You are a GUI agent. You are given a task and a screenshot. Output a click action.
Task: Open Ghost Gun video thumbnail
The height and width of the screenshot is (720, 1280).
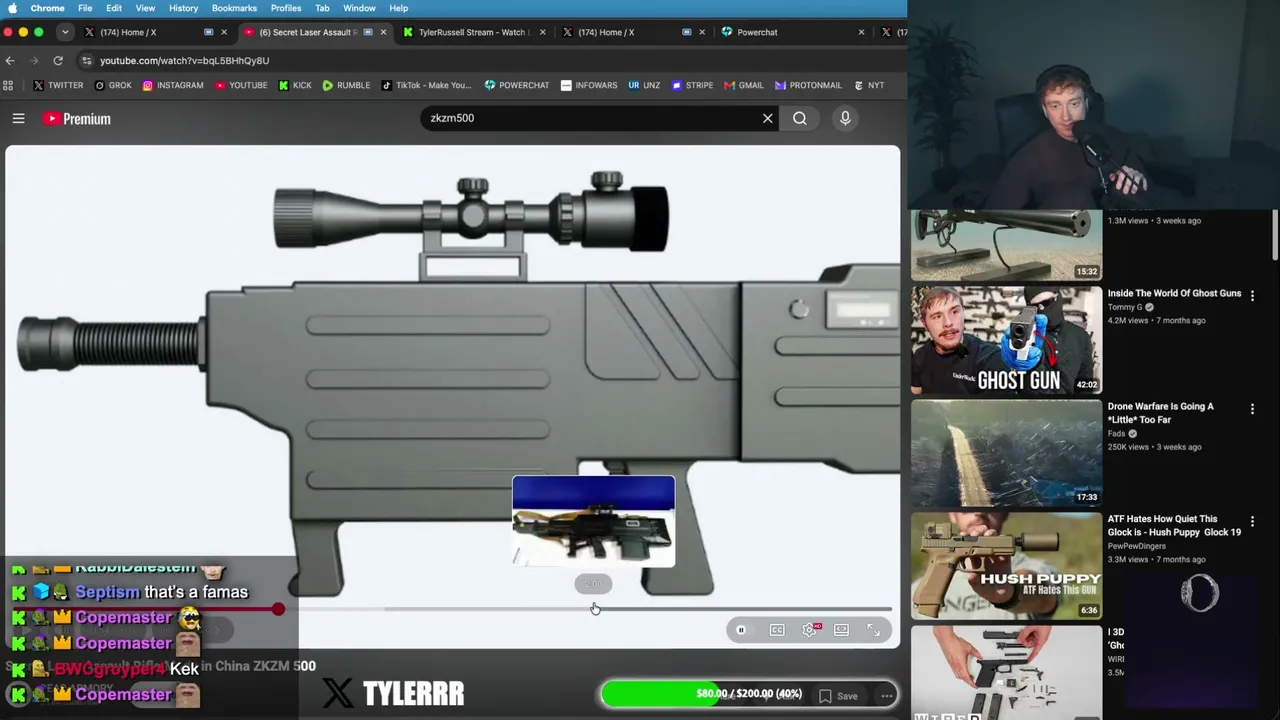(1006, 340)
